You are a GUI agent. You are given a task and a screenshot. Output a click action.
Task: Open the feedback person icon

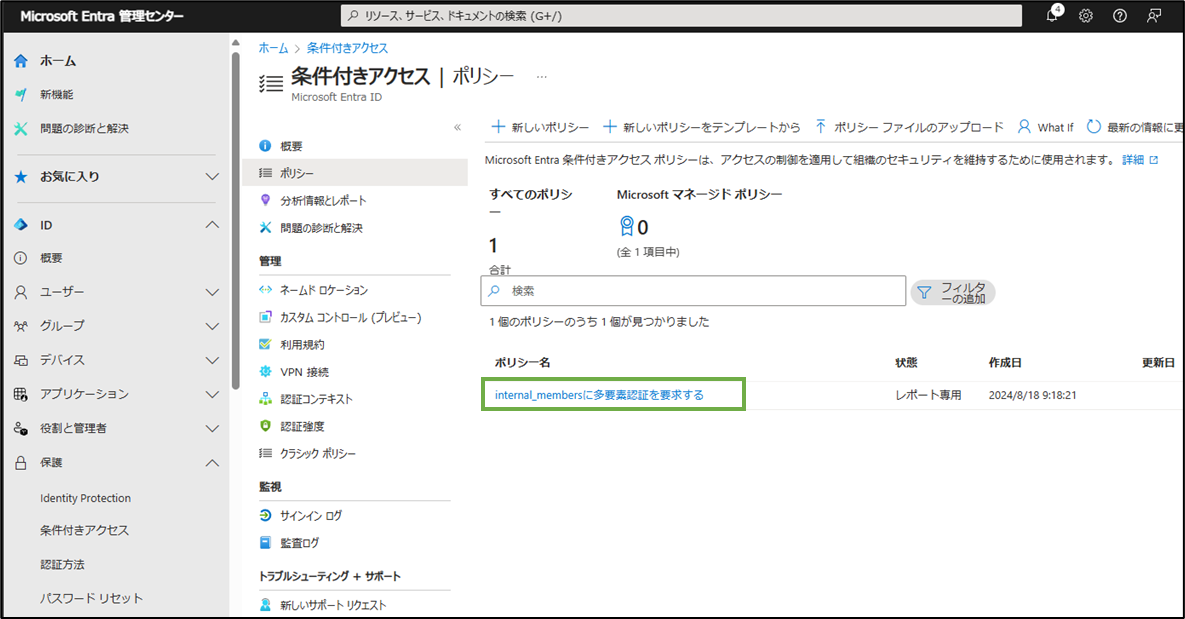(x=1154, y=15)
